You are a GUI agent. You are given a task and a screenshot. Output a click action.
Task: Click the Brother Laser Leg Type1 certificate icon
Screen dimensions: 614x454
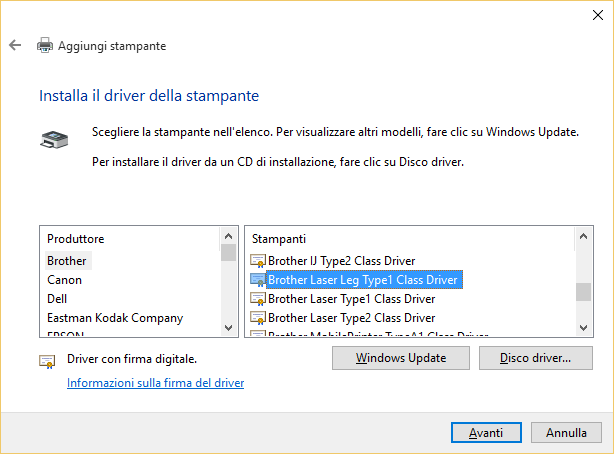pos(258,280)
